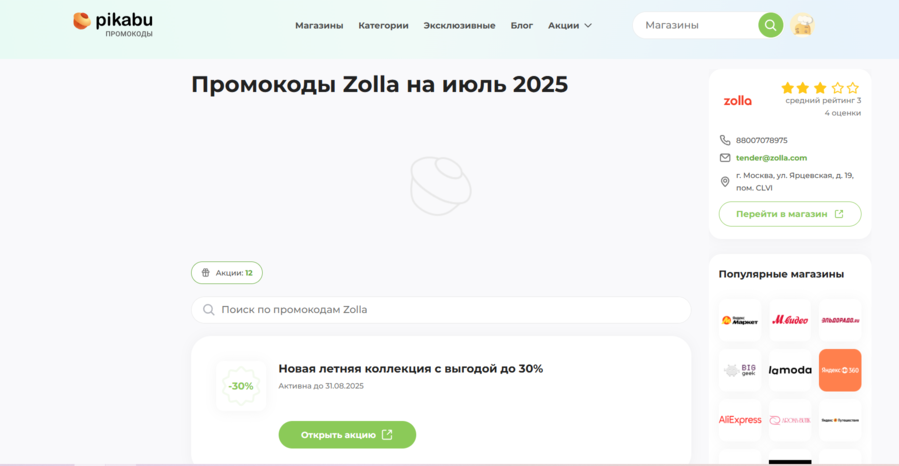899x466 pixels.
Task: Focus the Поиск по промокодам Zolla field
Action: pos(441,310)
